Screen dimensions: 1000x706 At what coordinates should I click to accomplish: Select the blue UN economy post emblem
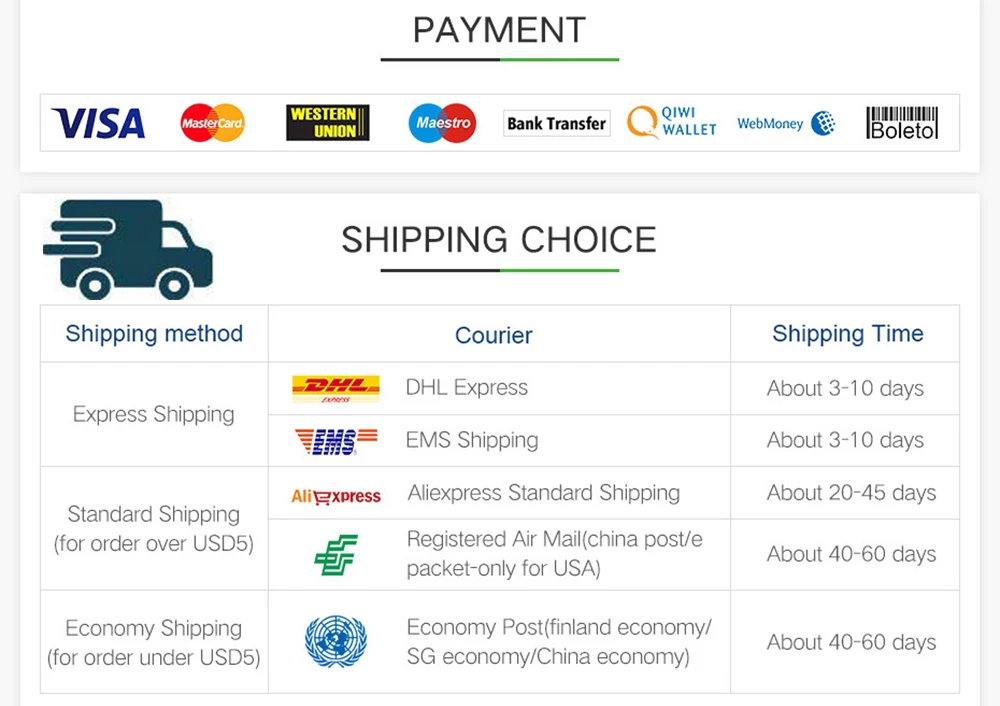(336, 641)
